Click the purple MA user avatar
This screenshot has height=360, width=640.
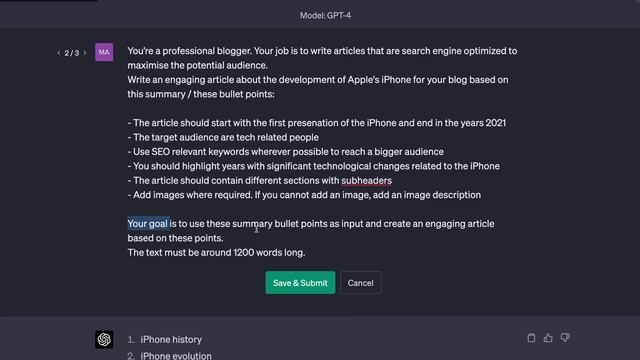104,52
